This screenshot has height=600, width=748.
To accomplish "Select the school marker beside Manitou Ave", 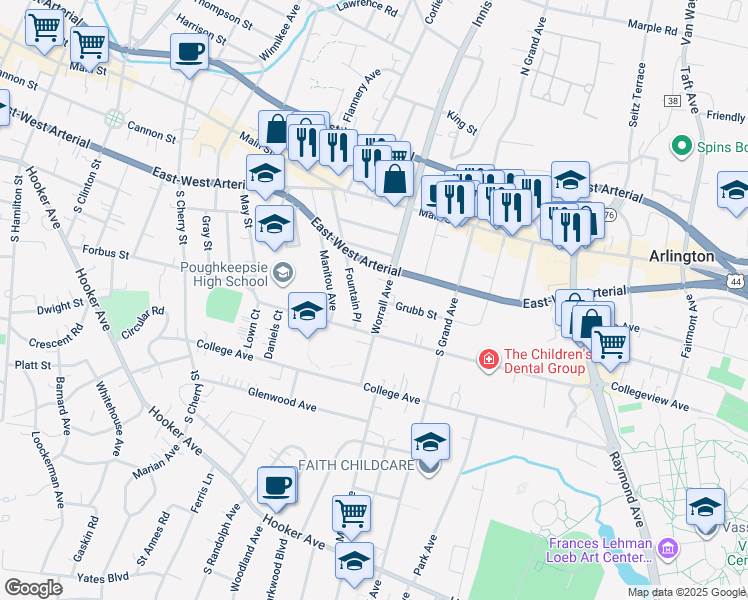I will click(x=308, y=314).
